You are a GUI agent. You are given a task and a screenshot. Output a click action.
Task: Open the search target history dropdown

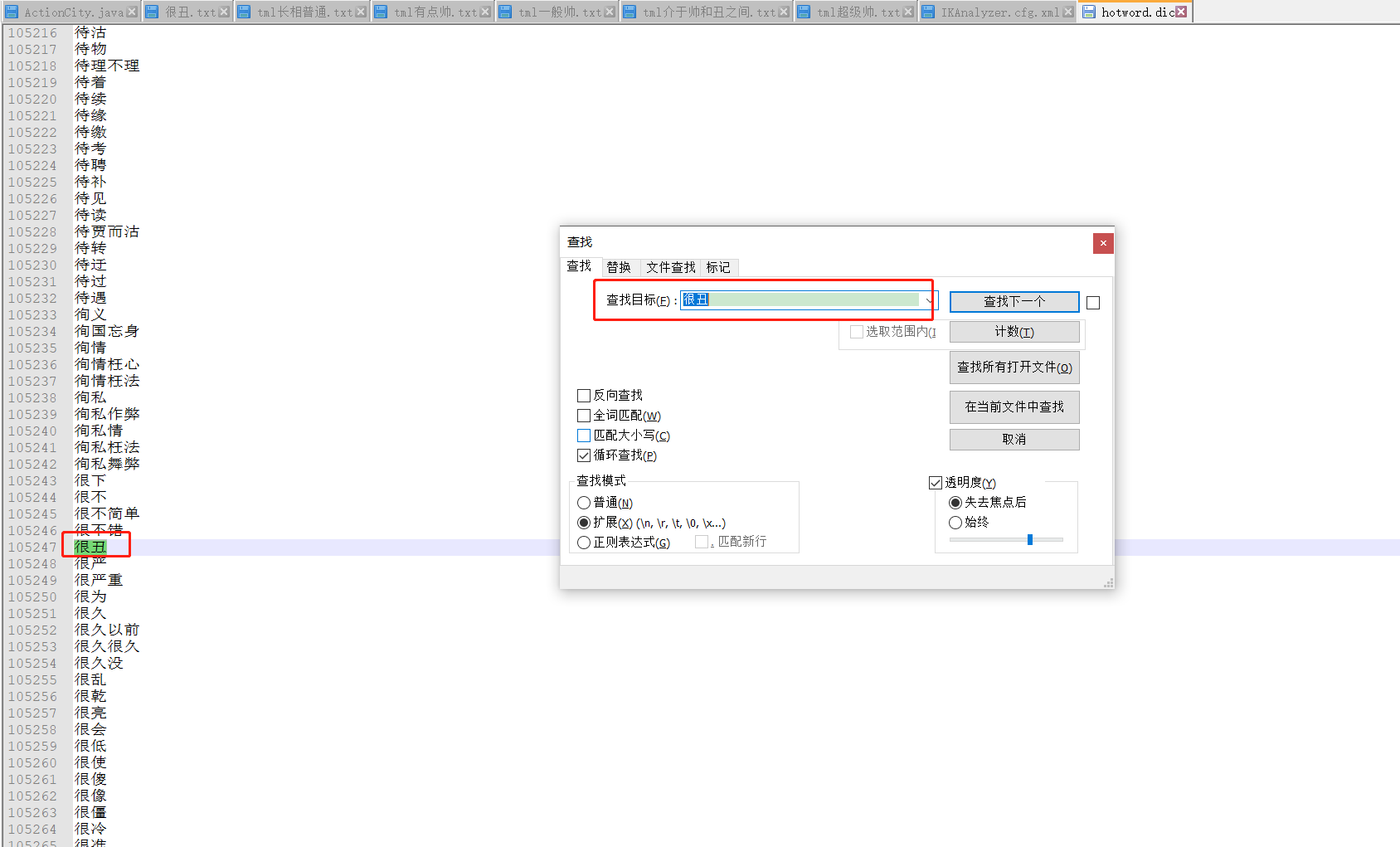(928, 299)
